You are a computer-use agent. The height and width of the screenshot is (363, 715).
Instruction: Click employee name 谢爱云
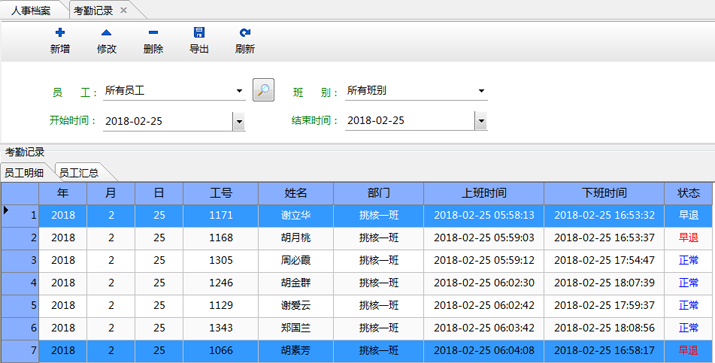[x=296, y=305]
